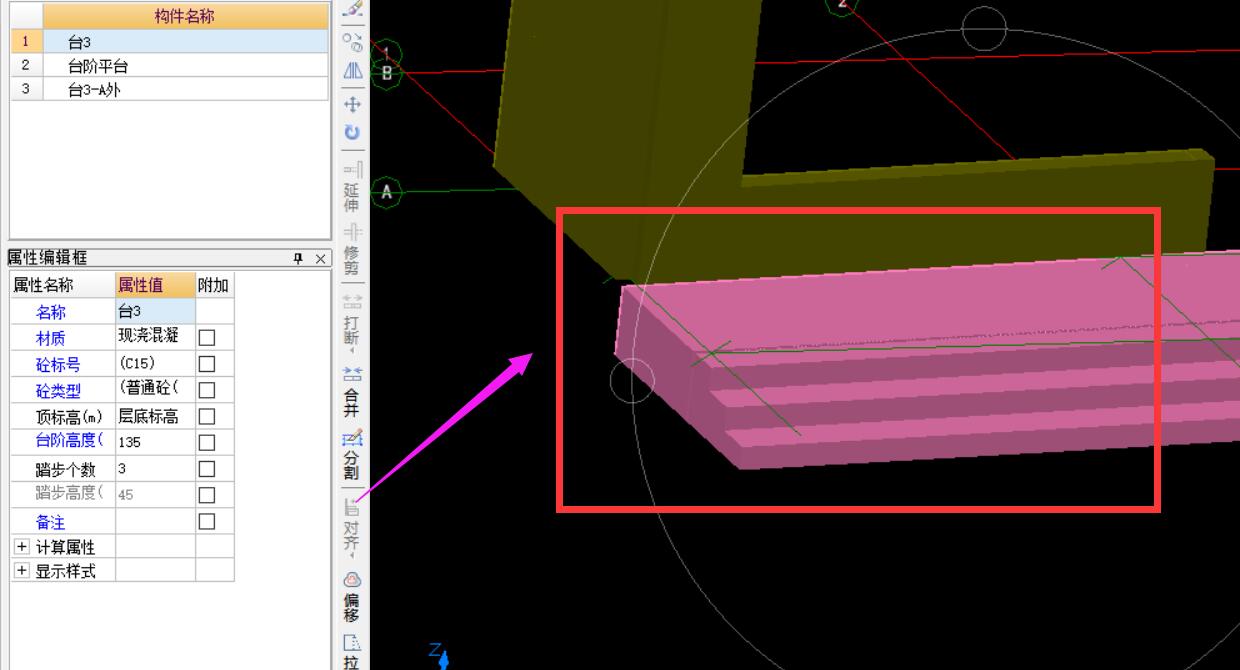The height and width of the screenshot is (670, 1240).
Task: Pin the 属性编辑框 panel
Action: coord(298,258)
